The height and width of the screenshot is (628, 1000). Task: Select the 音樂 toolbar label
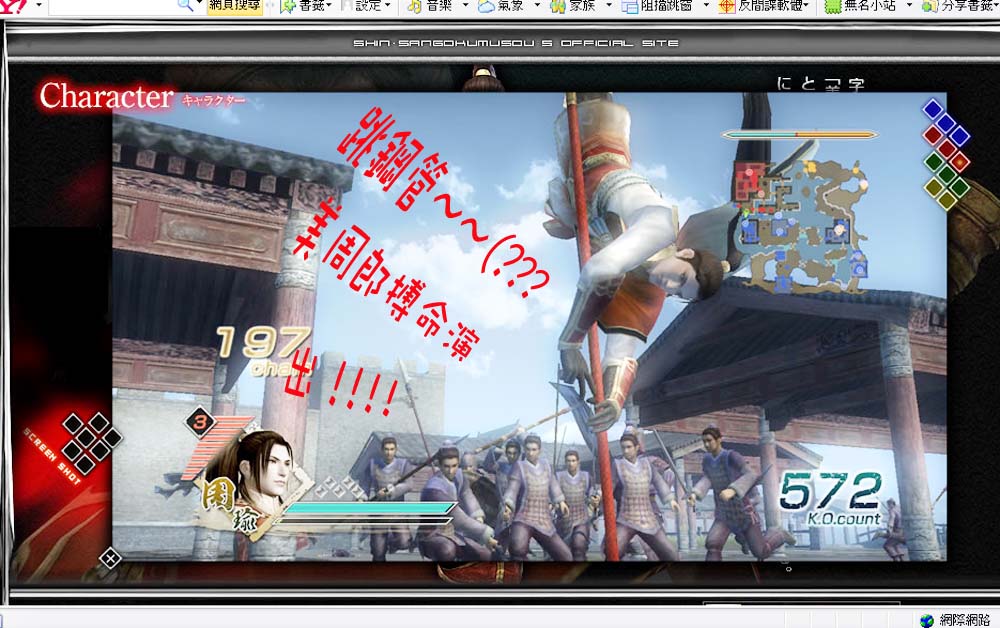click(x=439, y=5)
